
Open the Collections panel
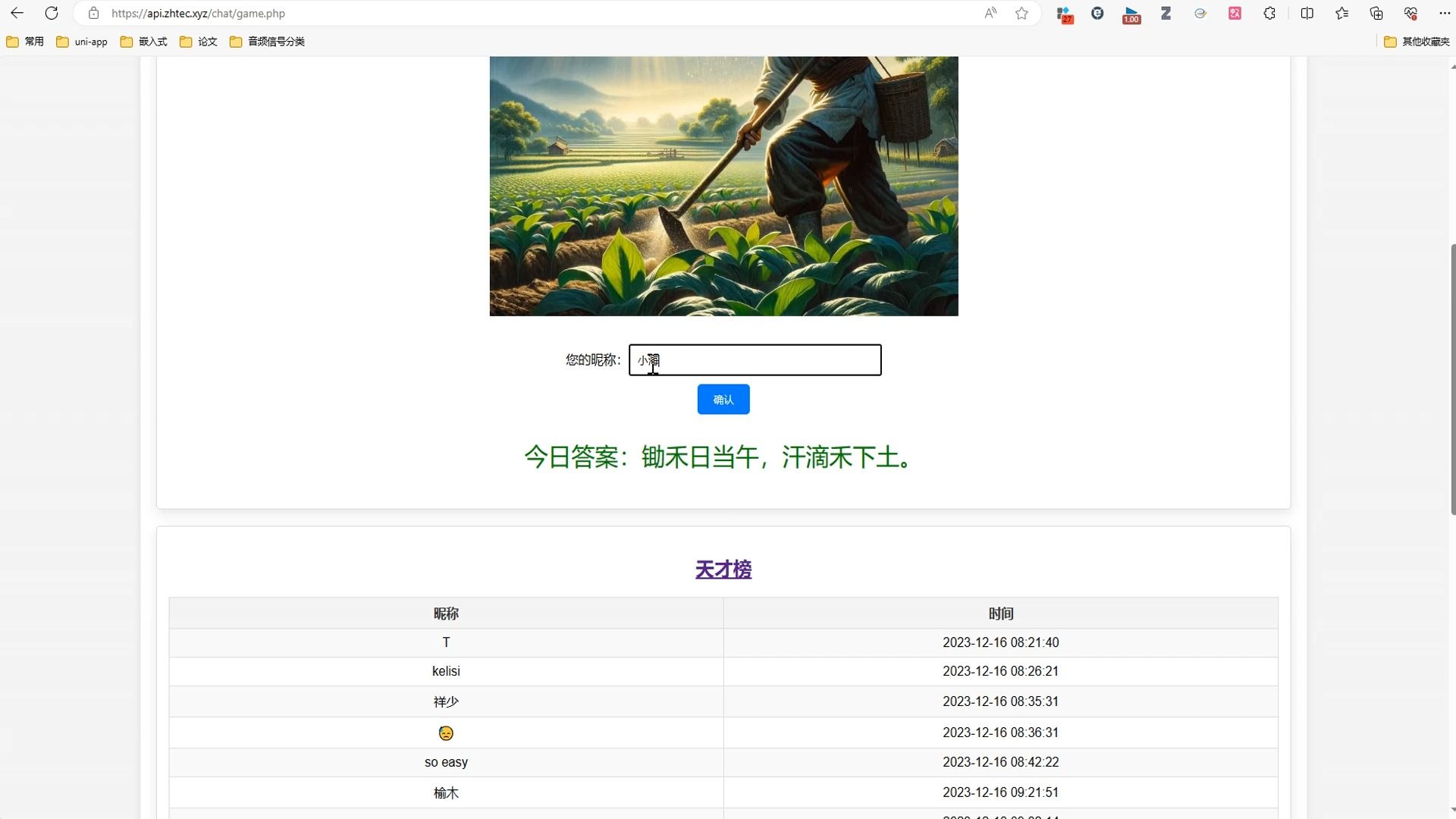click(x=1376, y=13)
